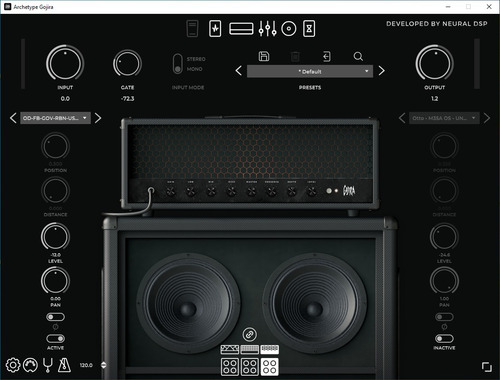Click the left microphone LEVEL knob
500x380 pixels.
55,236
